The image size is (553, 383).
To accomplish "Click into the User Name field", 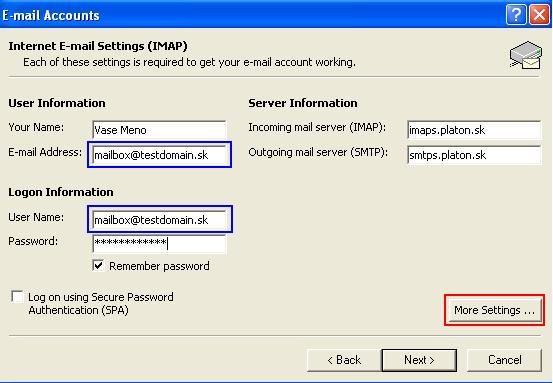I will pos(159,220).
